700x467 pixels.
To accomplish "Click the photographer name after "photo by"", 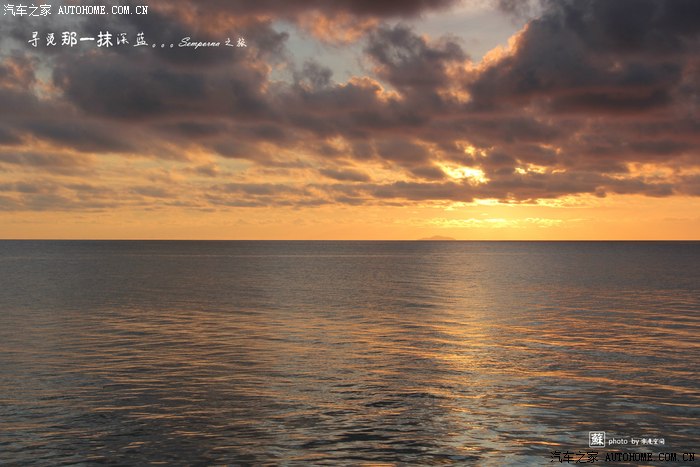I will [x=653, y=441].
